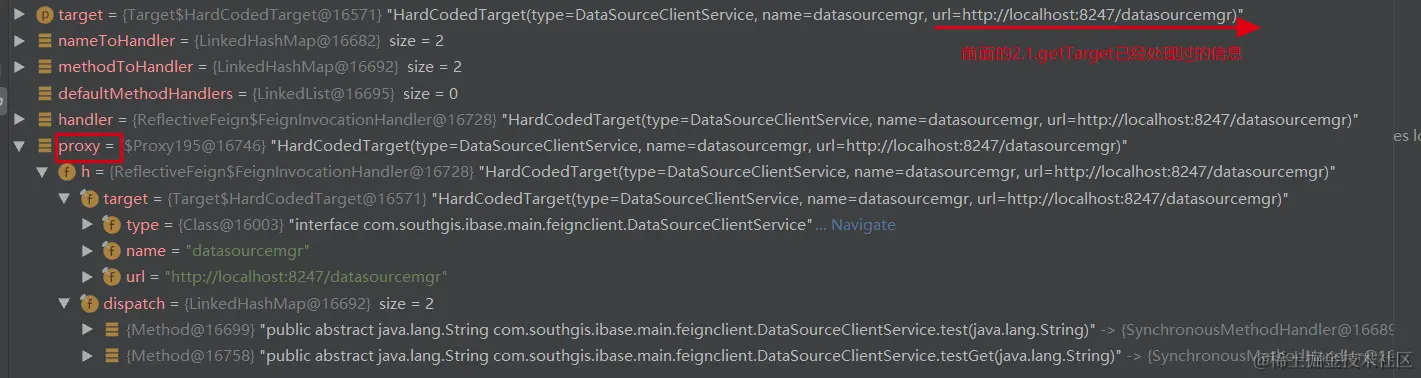Image resolution: width=1421 pixels, height=378 pixels.
Task: Expand the nameToHandler LinkedHashMap node
Action: coord(19,41)
